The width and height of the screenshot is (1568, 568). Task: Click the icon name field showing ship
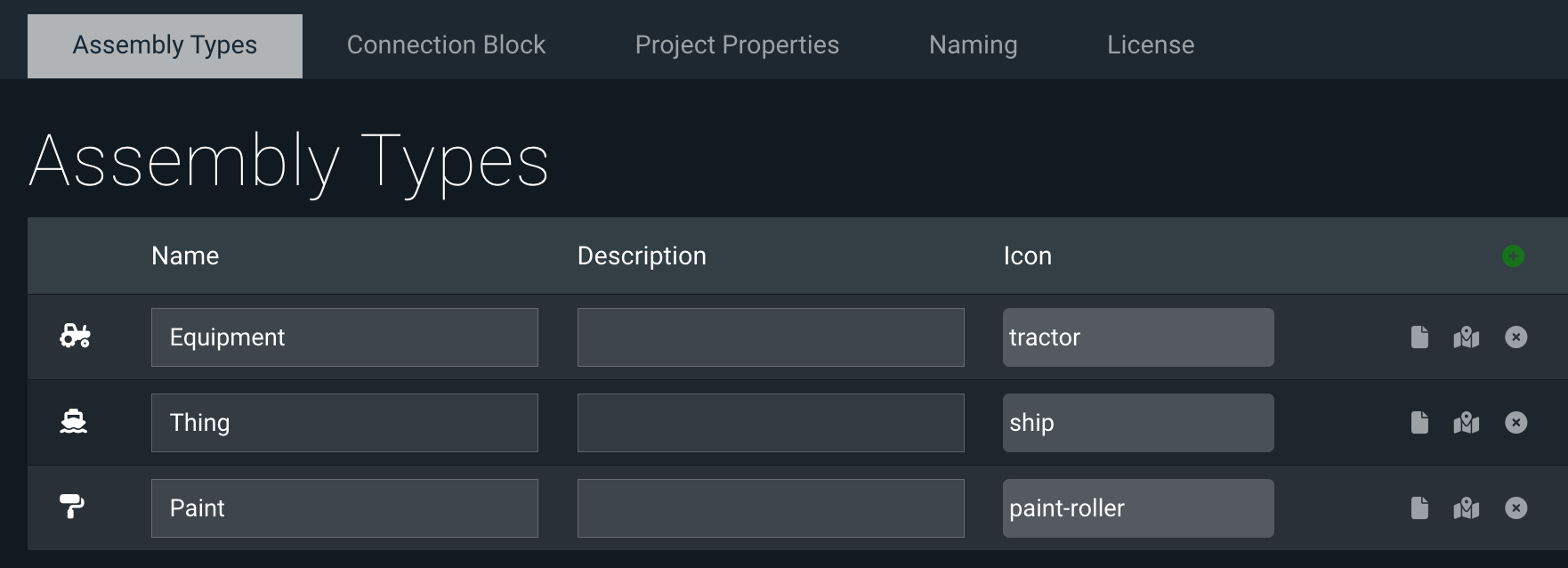point(1138,423)
